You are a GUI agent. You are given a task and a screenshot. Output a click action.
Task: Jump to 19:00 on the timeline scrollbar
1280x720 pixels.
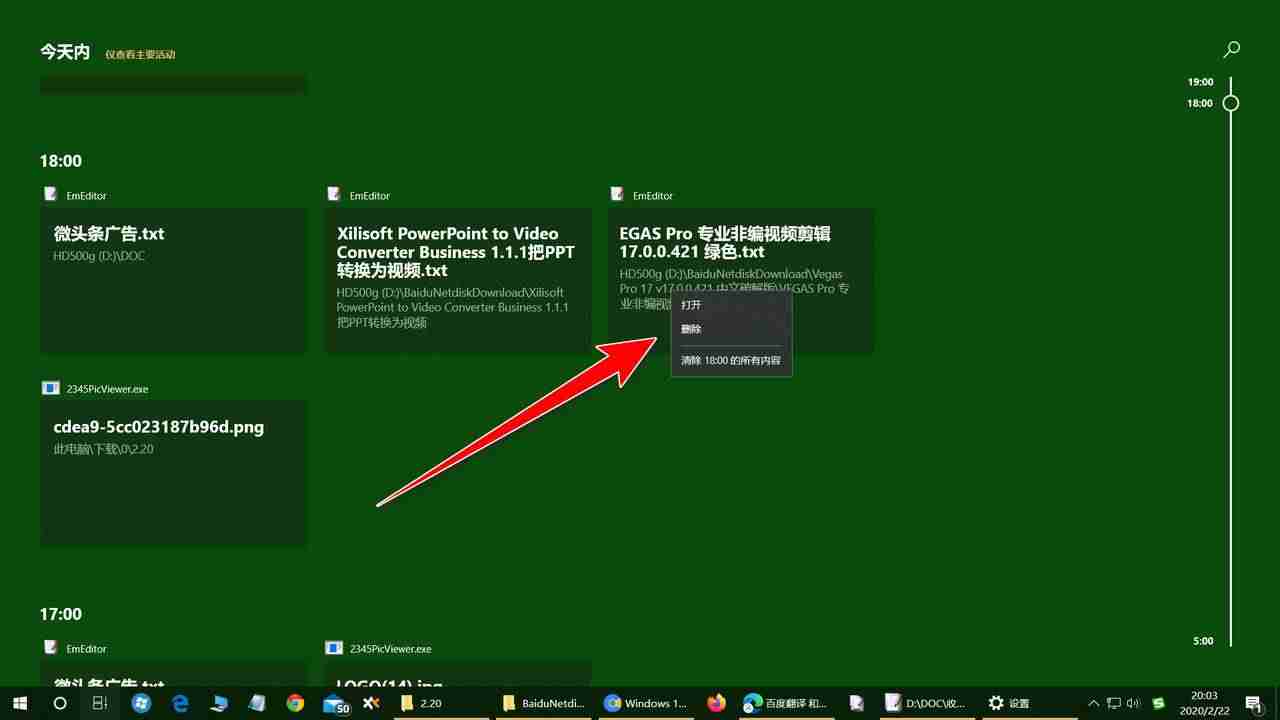pyautogui.click(x=1201, y=82)
